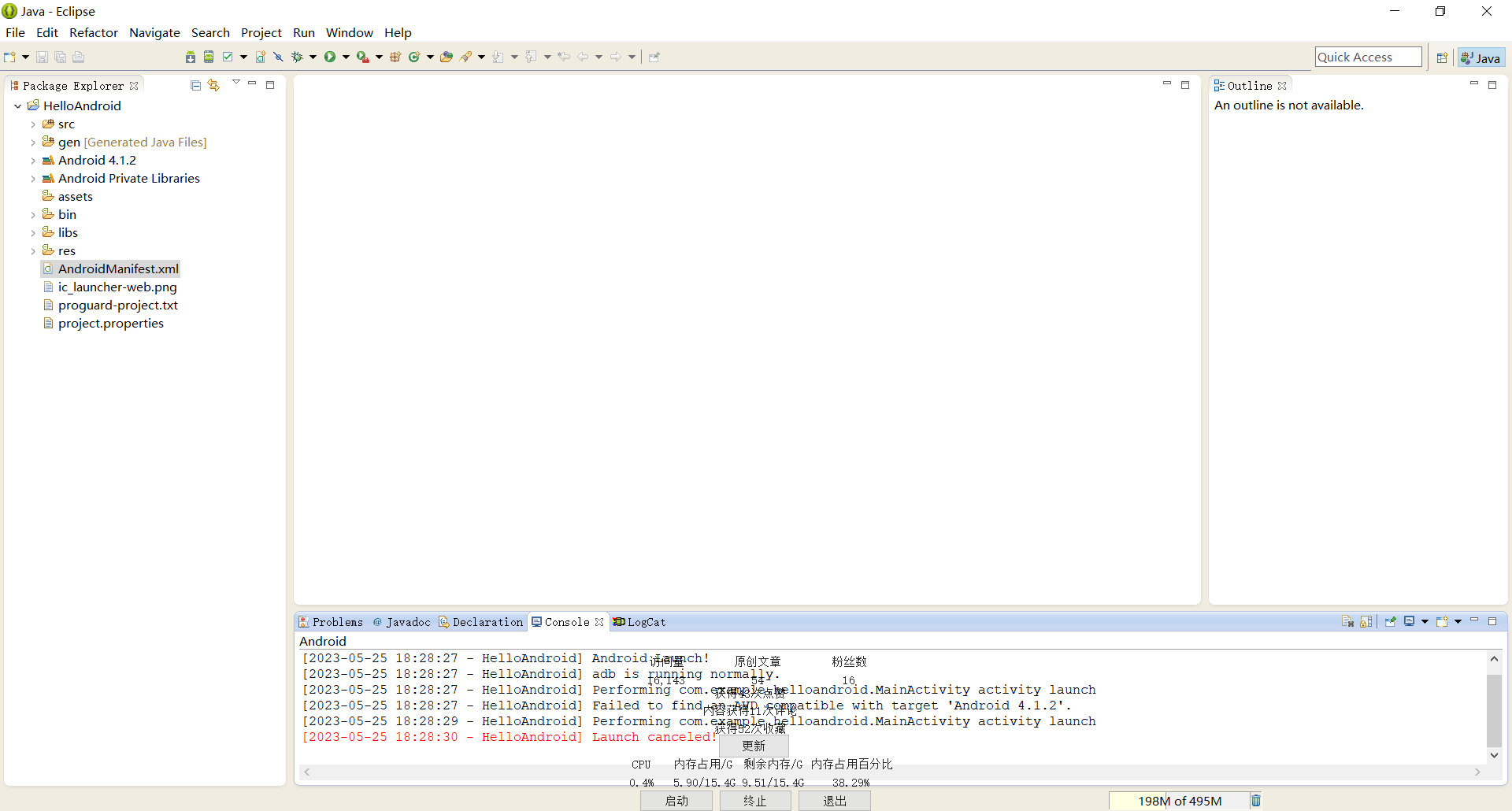Click the Open Console icon

(x=1442, y=622)
